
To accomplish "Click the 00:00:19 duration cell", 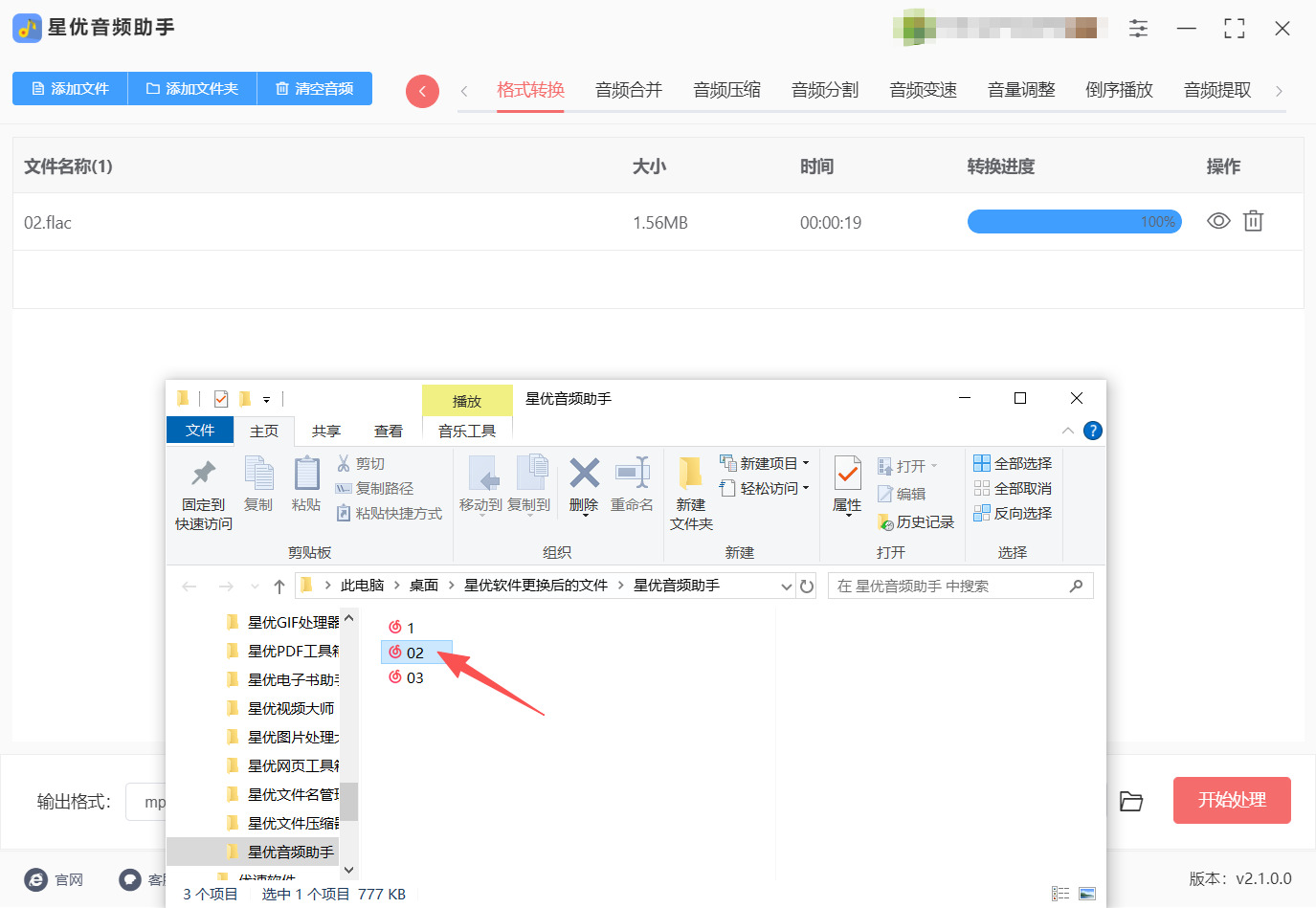I will [x=831, y=223].
